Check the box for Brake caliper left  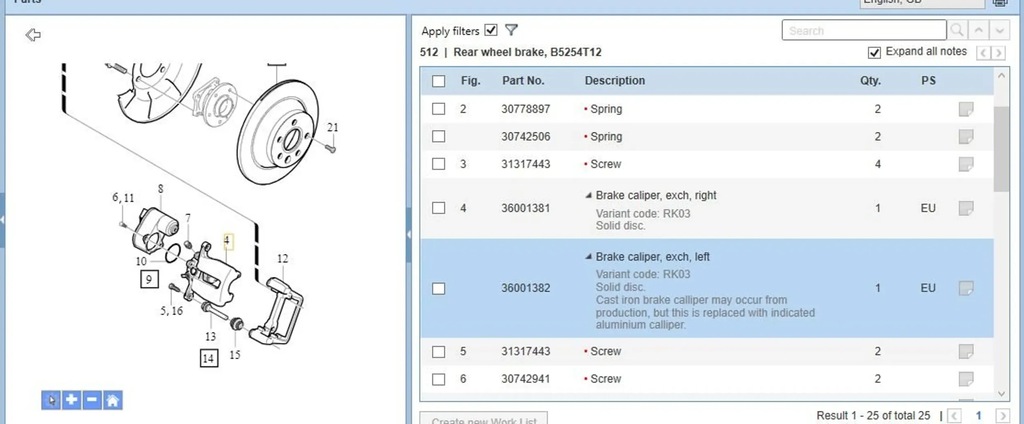[439, 288]
